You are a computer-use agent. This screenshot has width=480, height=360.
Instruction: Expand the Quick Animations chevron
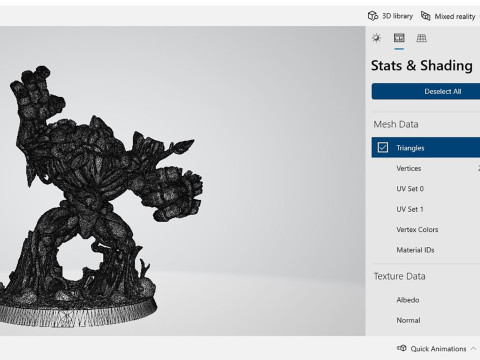pos(473,349)
